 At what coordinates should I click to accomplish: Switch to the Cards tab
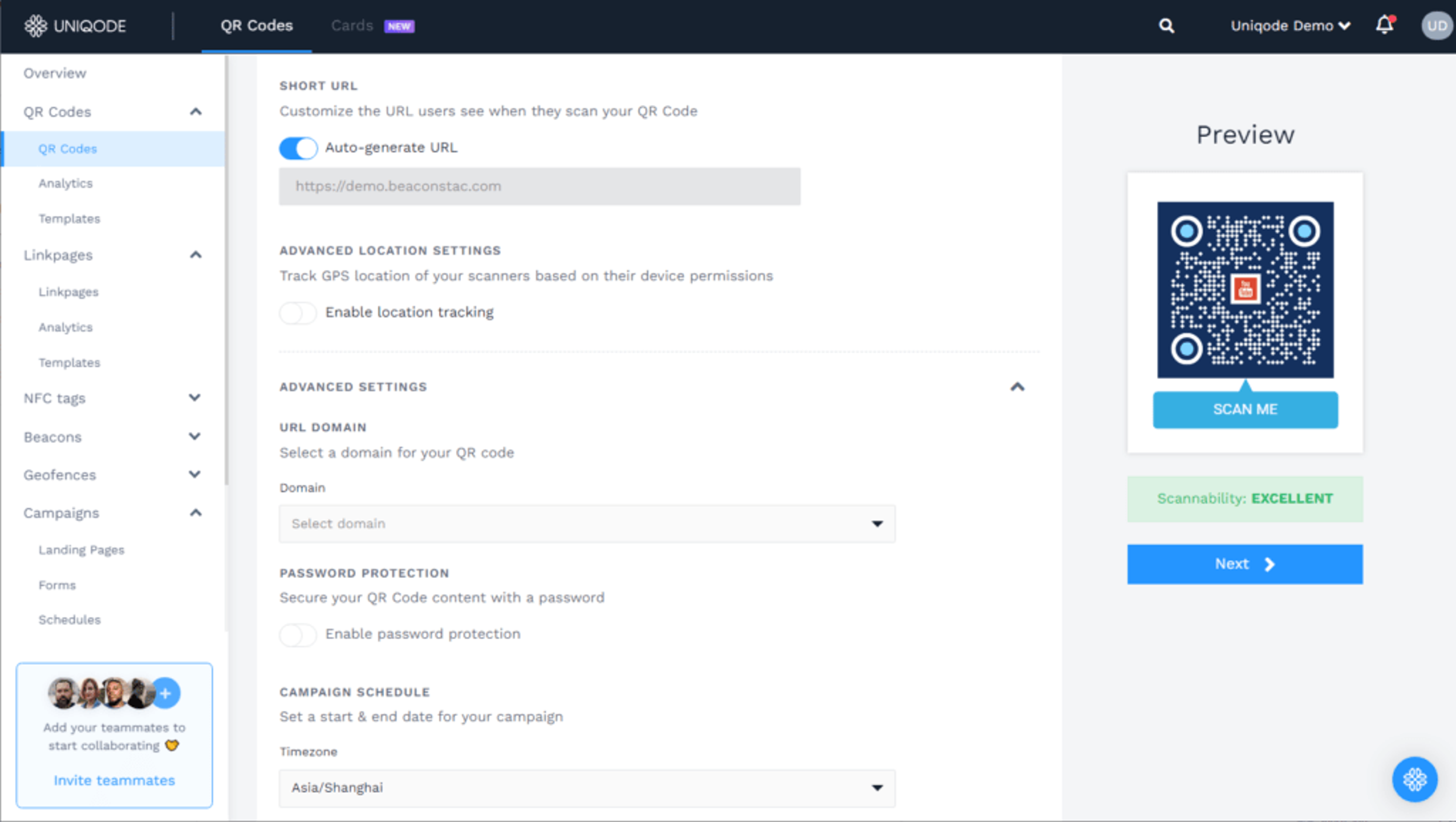click(352, 26)
